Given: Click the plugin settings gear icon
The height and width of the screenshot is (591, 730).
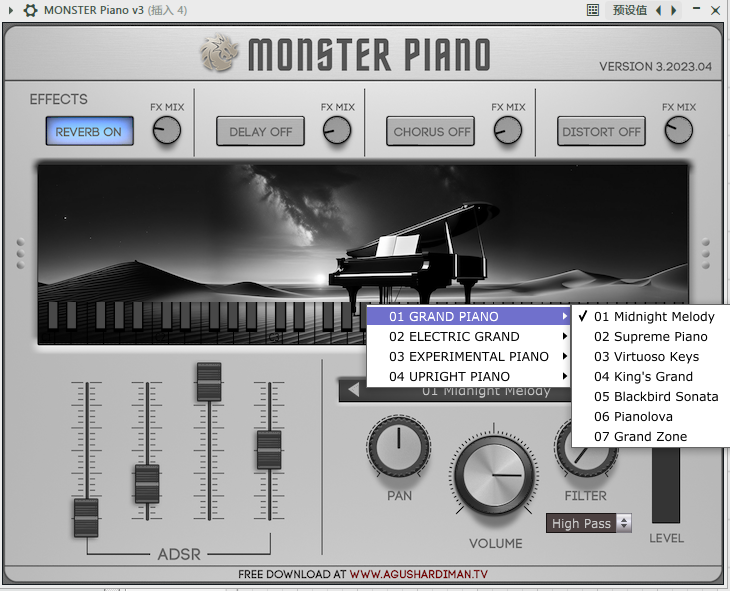Looking at the screenshot, I should pyautogui.click(x=30, y=10).
